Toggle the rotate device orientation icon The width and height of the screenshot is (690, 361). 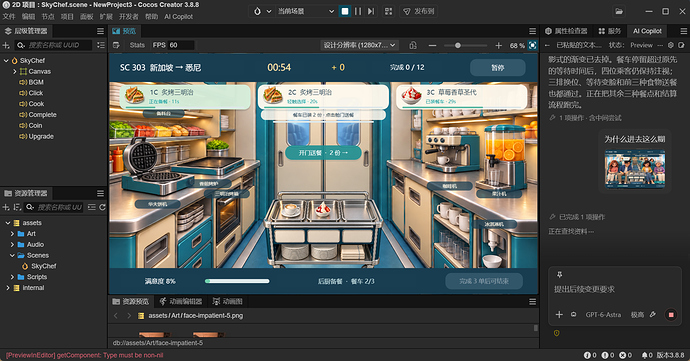click(x=412, y=45)
